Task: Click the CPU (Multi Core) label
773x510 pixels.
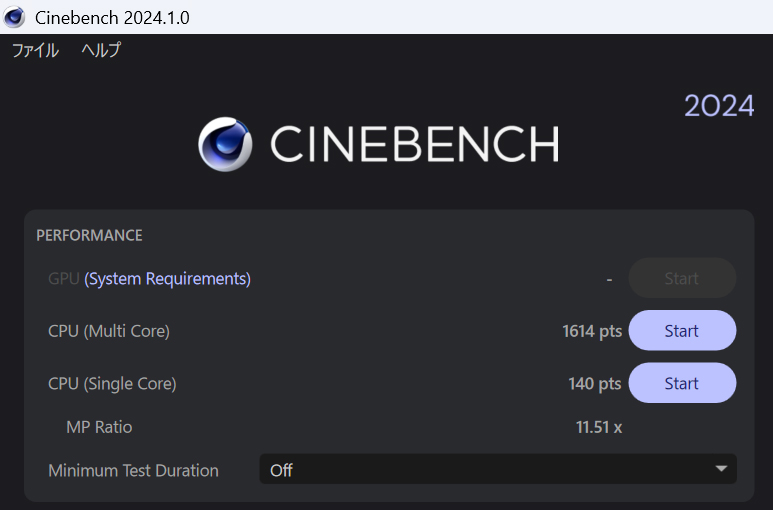Action: 109,331
